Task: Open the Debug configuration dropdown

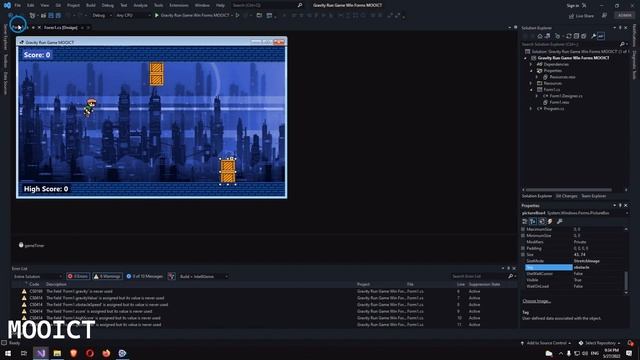Action: tap(101, 16)
